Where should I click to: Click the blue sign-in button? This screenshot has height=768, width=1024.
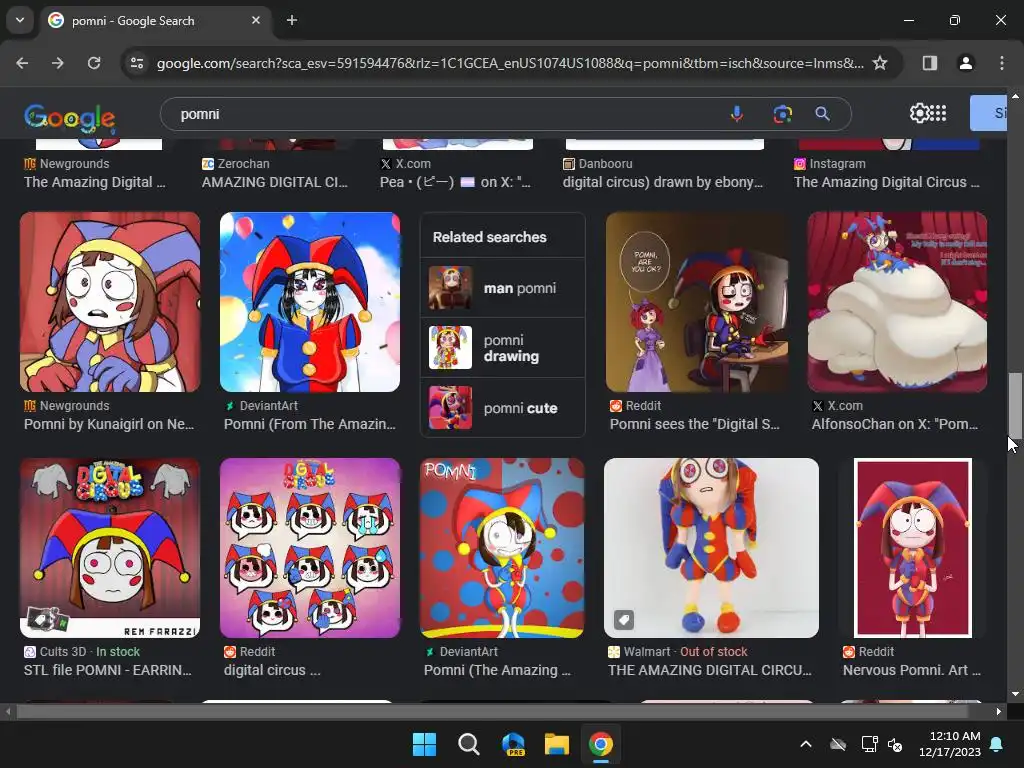click(x=989, y=113)
